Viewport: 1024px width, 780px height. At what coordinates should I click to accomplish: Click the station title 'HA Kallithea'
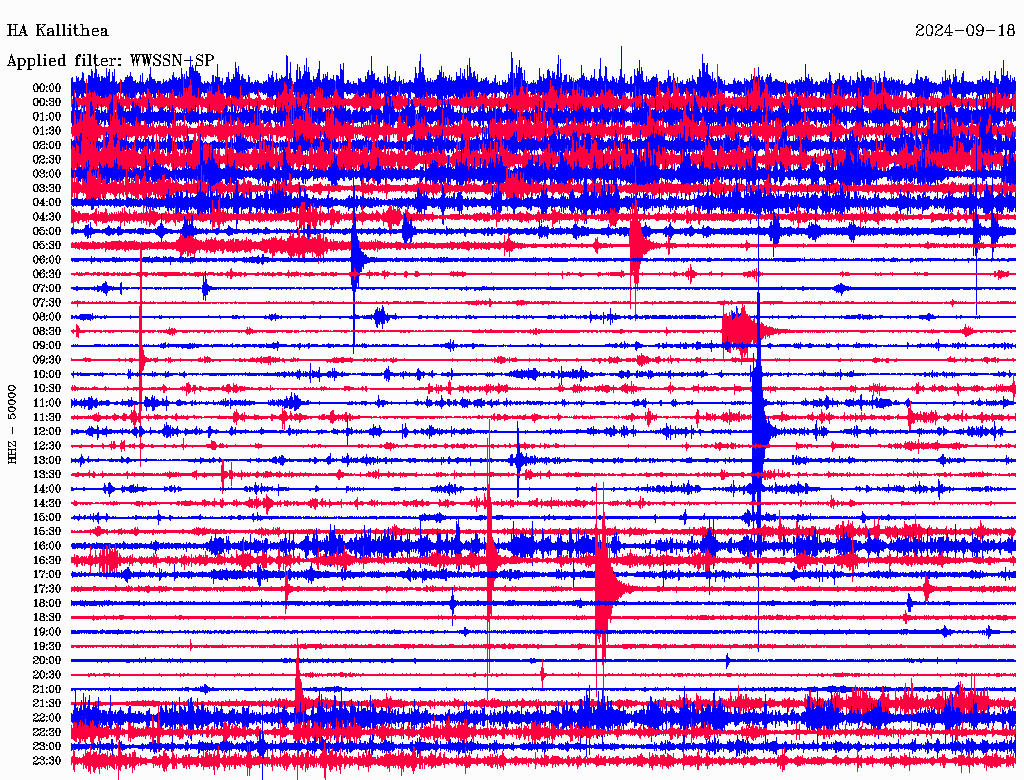coord(57,31)
